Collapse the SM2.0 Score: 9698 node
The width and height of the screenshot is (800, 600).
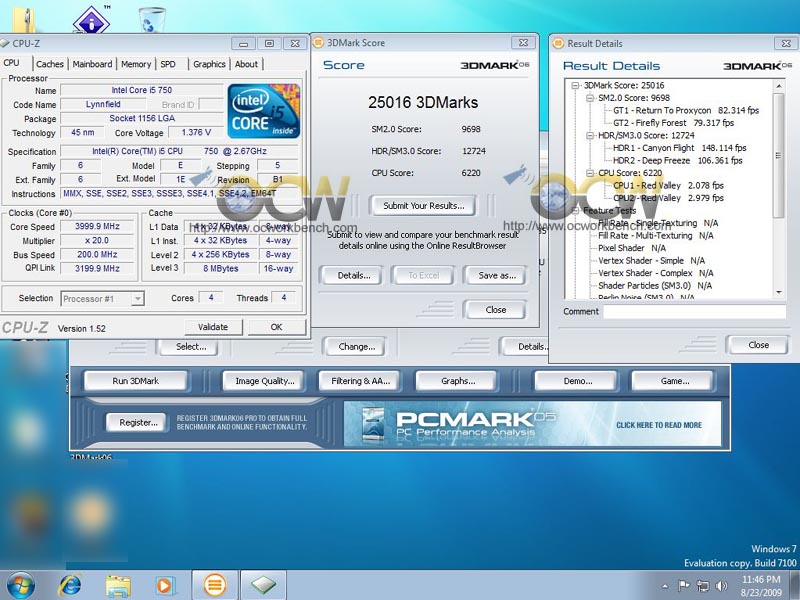point(590,98)
